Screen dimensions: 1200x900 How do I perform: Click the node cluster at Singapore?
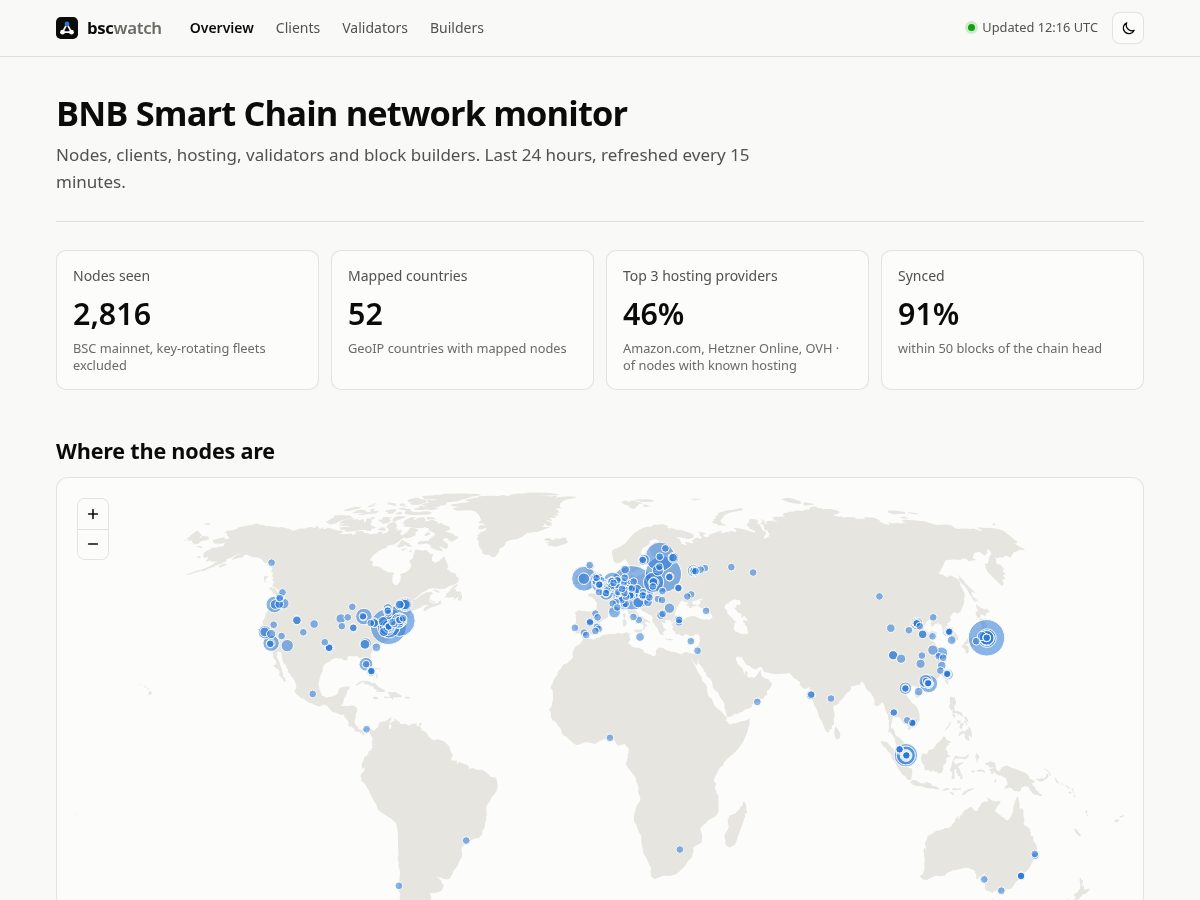coord(905,755)
